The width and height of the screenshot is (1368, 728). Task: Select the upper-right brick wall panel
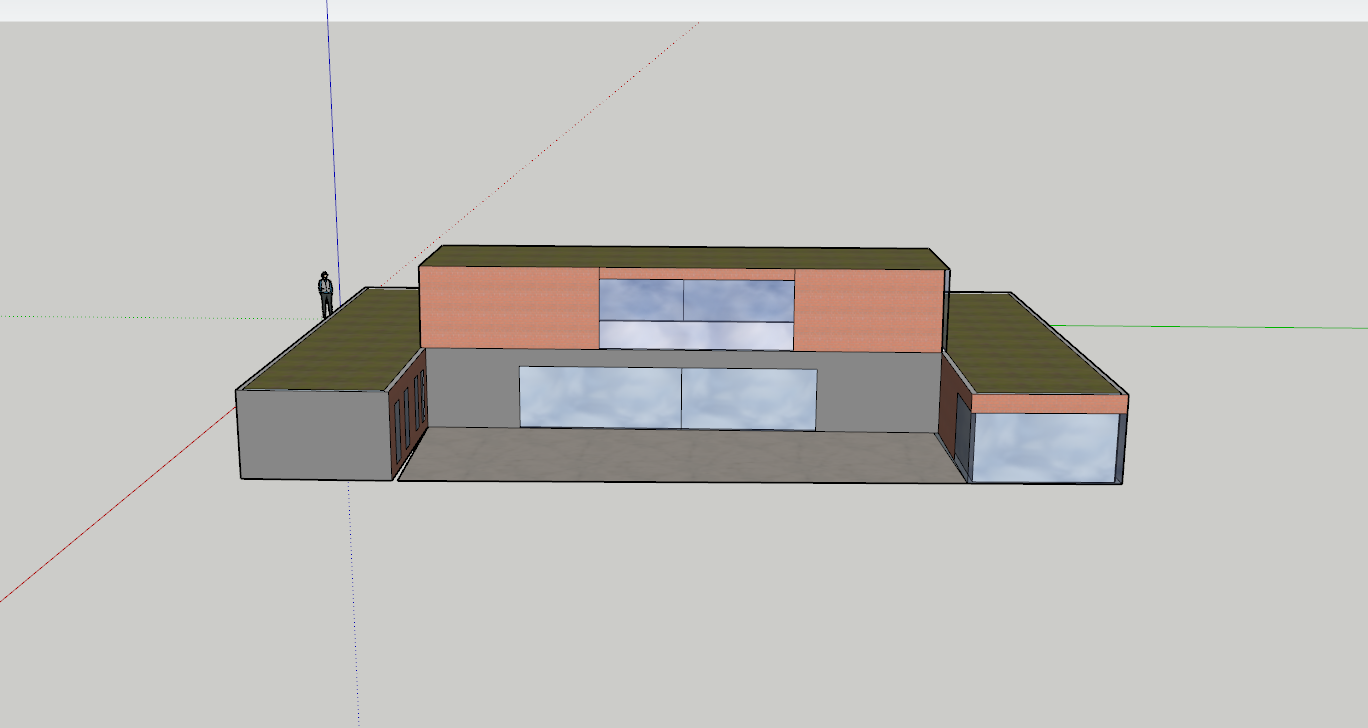pyautogui.click(x=867, y=312)
